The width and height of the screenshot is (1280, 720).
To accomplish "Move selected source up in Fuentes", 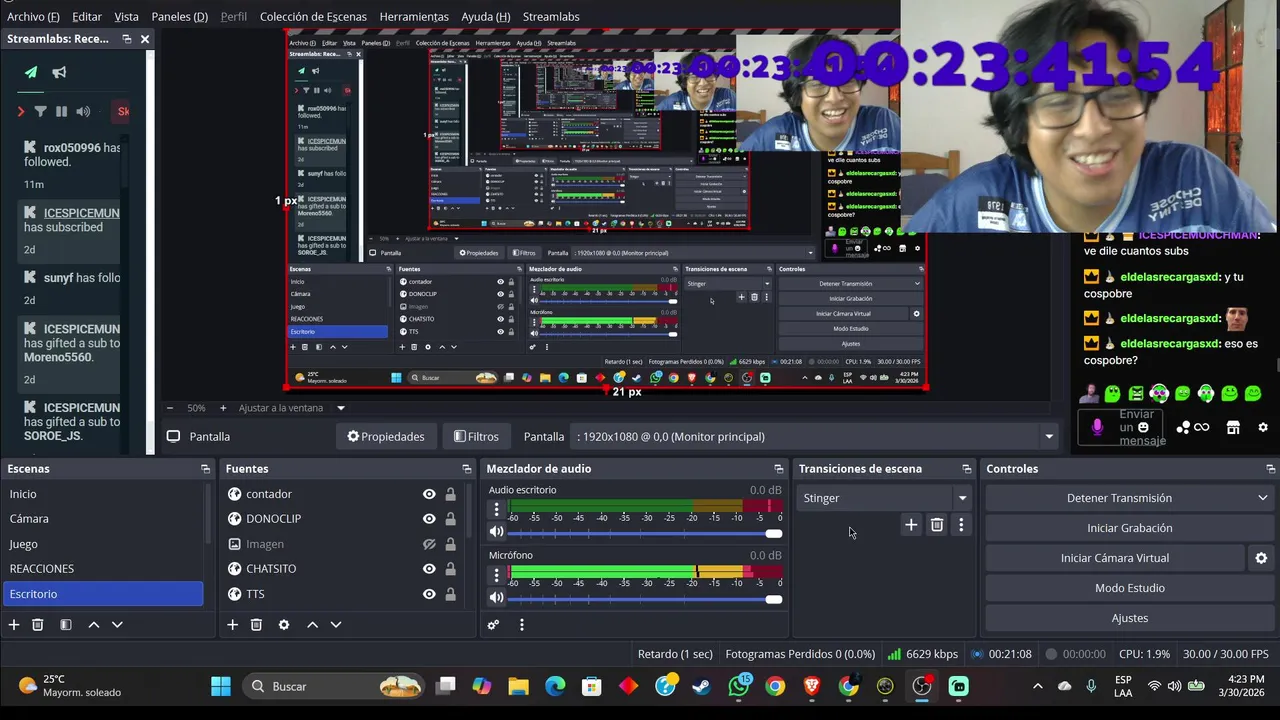I will pyautogui.click(x=312, y=625).
